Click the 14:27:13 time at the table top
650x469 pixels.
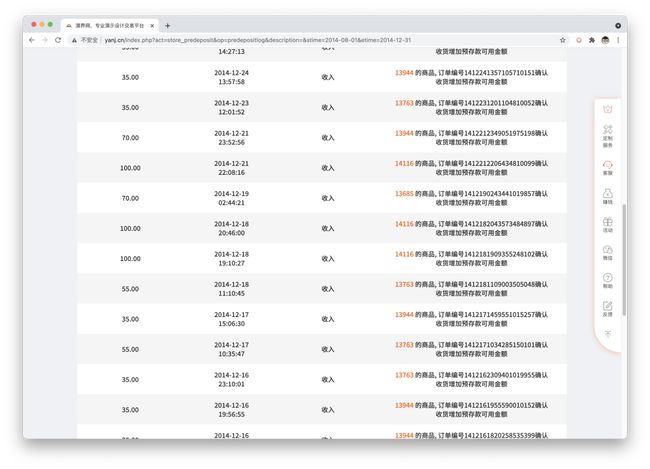(x=231, y=52)
